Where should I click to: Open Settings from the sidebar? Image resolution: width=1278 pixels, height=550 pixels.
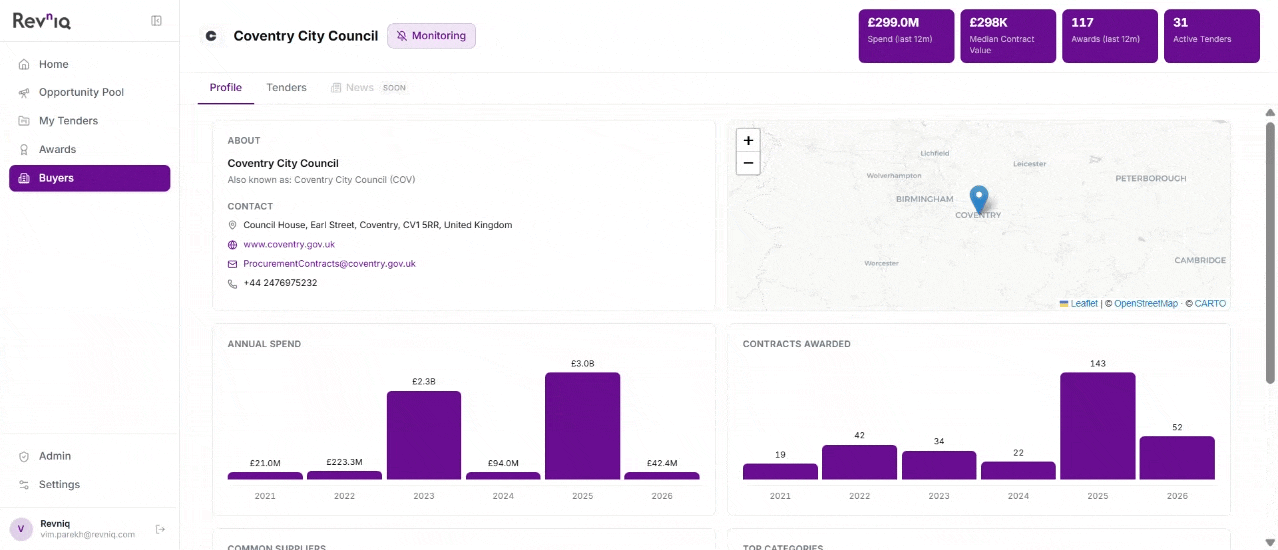tap(90, 484)
